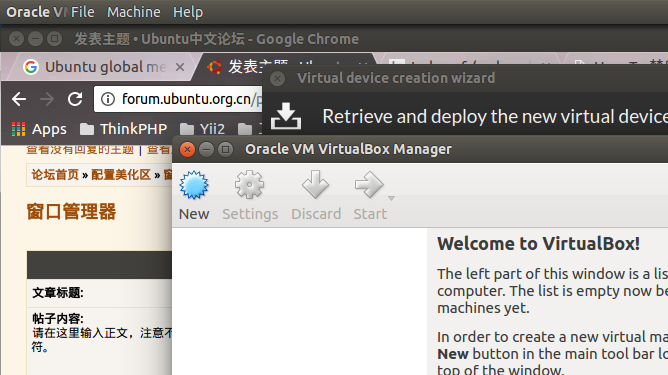Click the Google favicon on first tab
The image size is (668, 375).
[31, 67]
